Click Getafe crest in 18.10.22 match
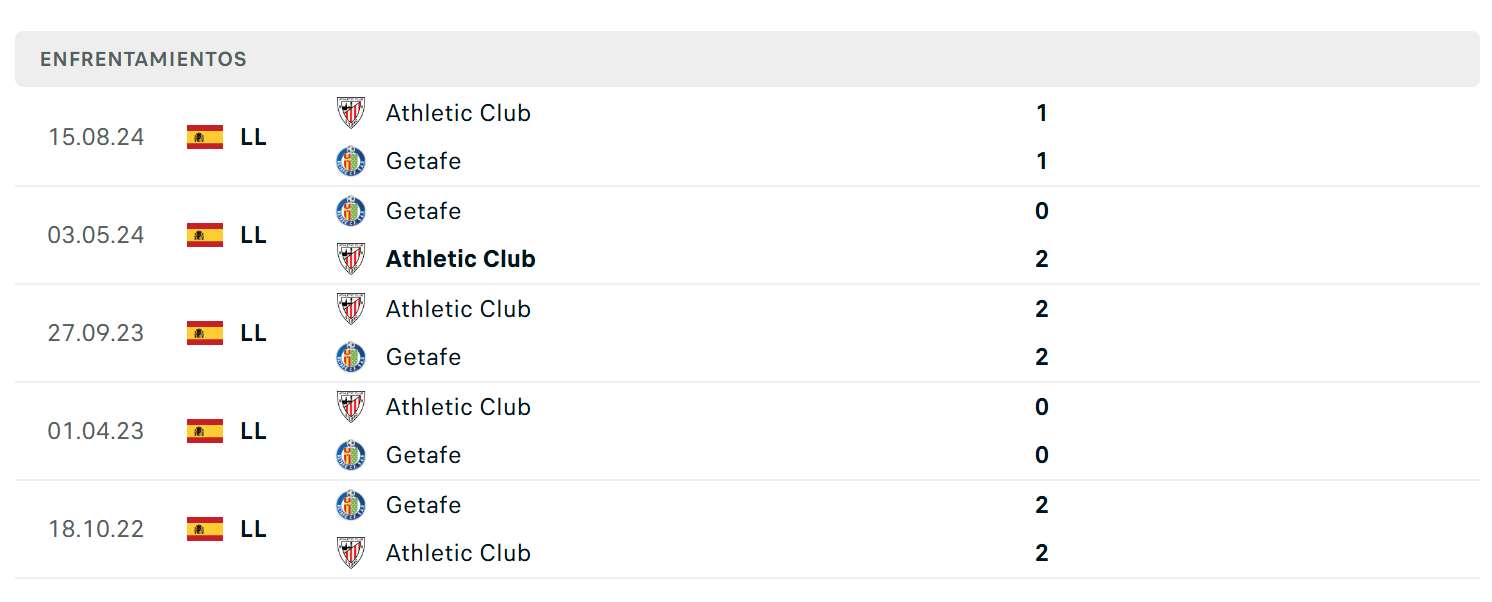 (351, 505)
